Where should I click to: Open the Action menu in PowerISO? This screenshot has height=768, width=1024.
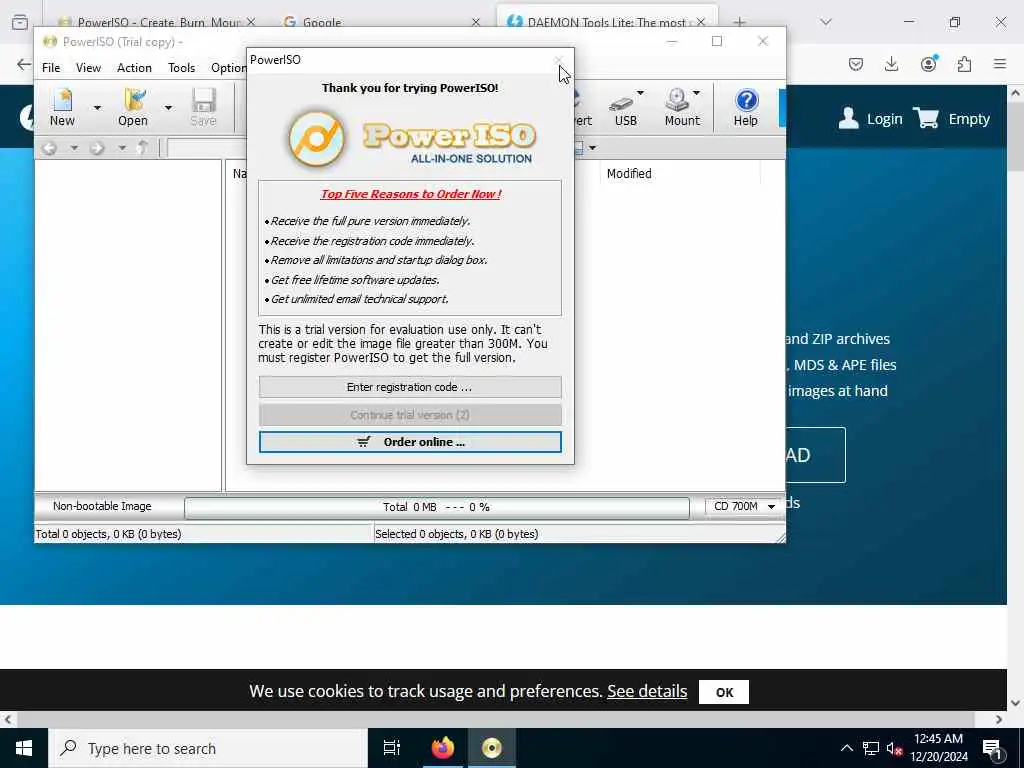click(x=134, y=68)
